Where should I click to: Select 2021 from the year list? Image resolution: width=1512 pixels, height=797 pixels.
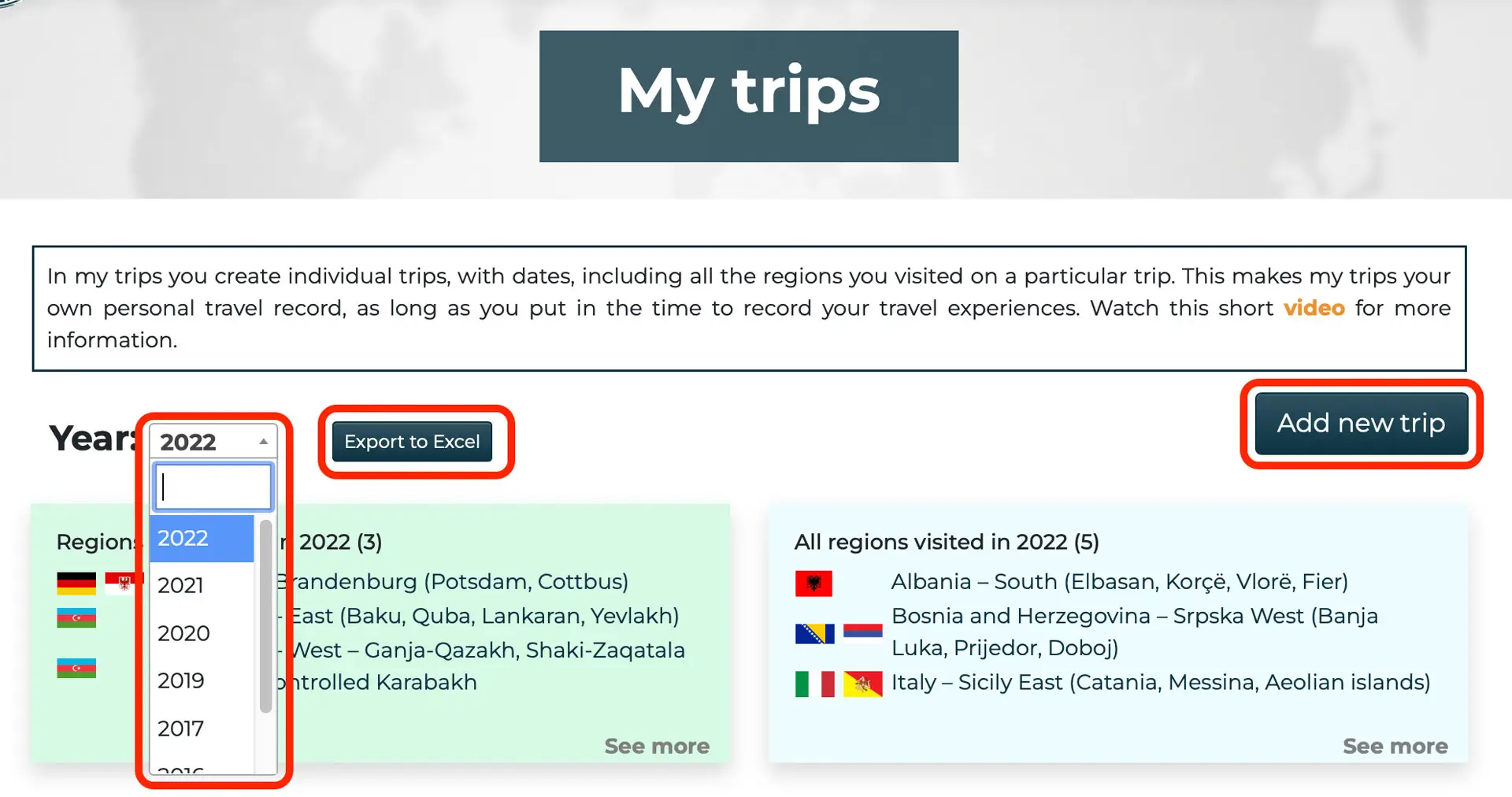click(181, 585)
